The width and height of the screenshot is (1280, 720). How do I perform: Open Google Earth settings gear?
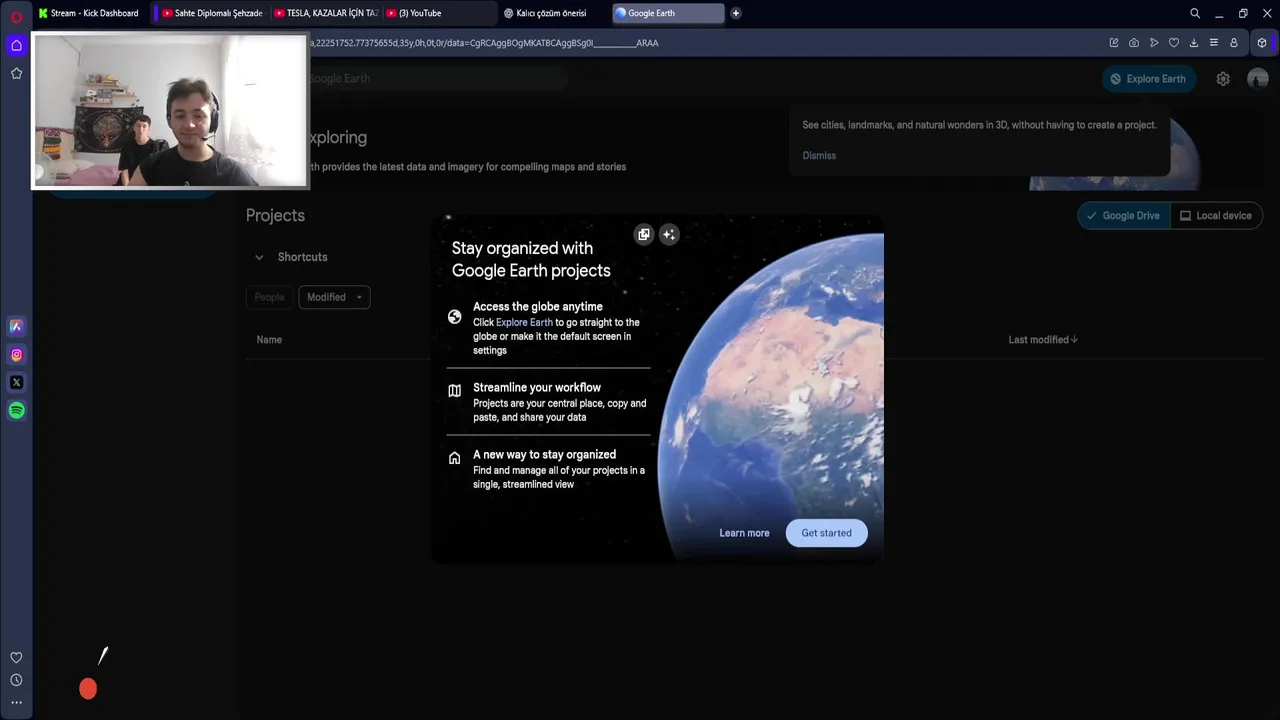[1223, 79]
